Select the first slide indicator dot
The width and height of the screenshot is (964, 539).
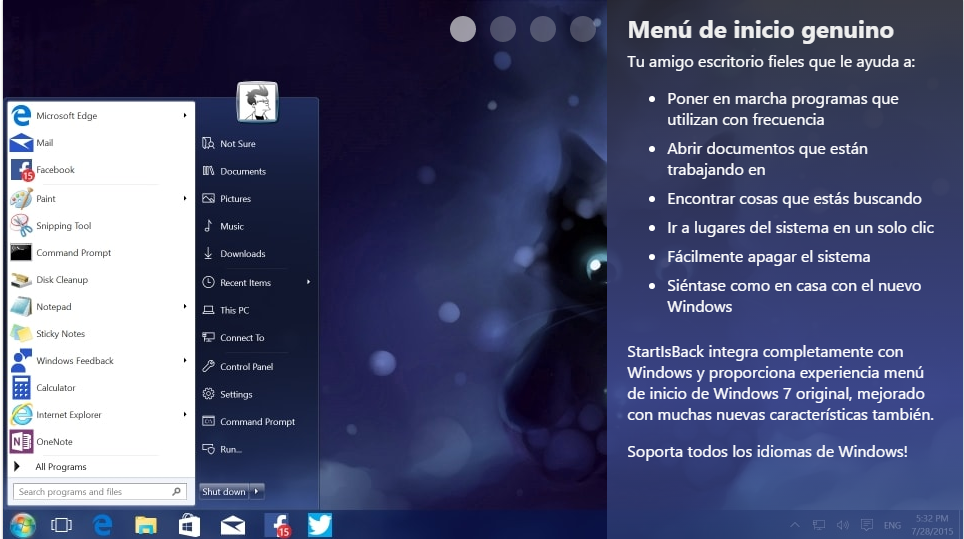(463, 29)
